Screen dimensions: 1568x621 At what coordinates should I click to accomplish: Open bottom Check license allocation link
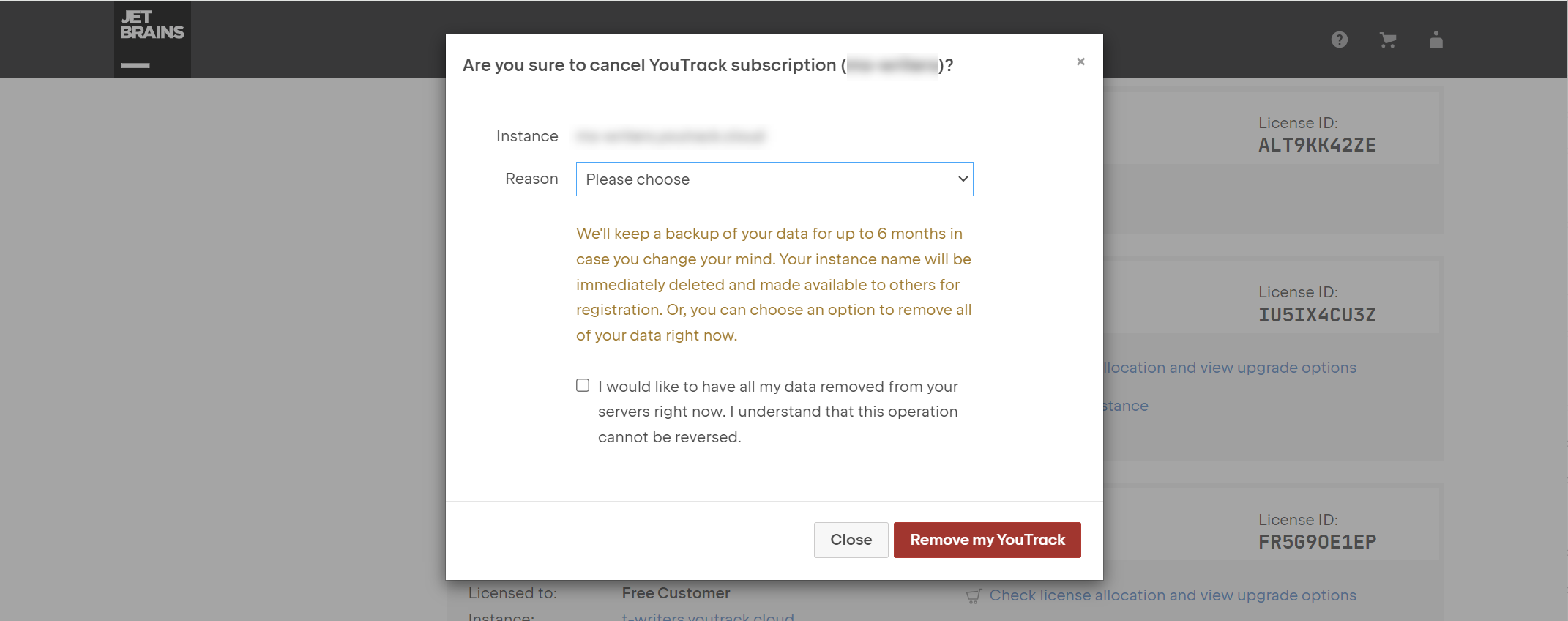point(1173,595)
